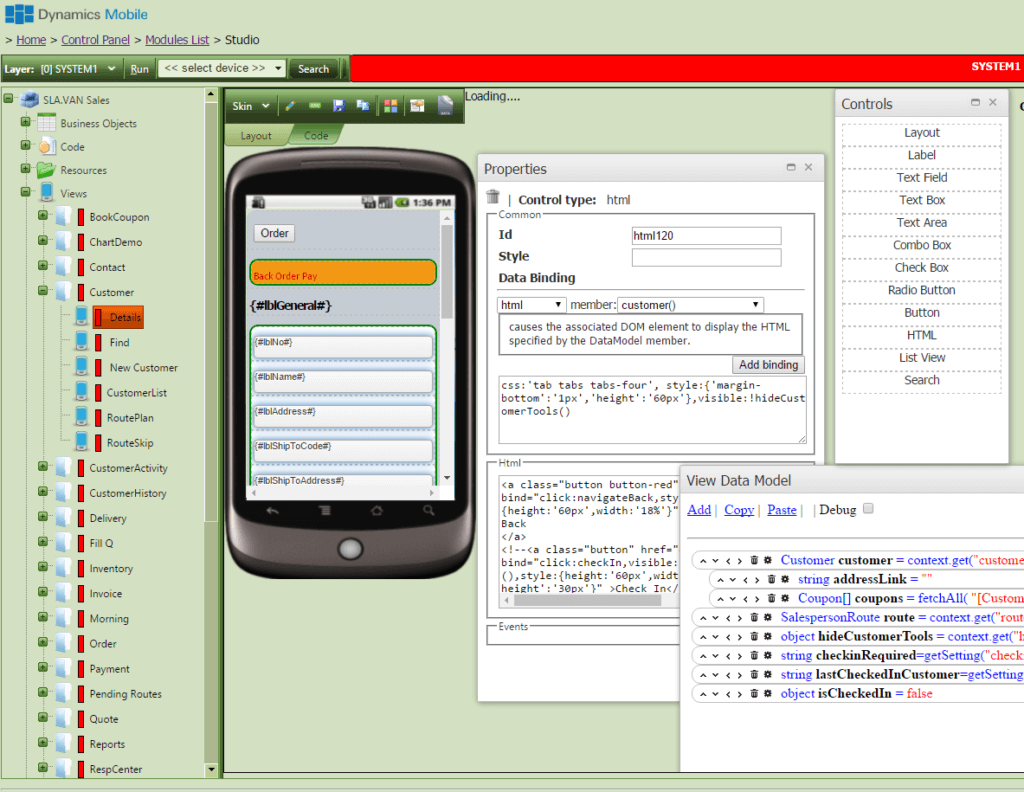1024x792 pixels.
Task: Move the addressLink row up
Action: (x=720, y=580)
